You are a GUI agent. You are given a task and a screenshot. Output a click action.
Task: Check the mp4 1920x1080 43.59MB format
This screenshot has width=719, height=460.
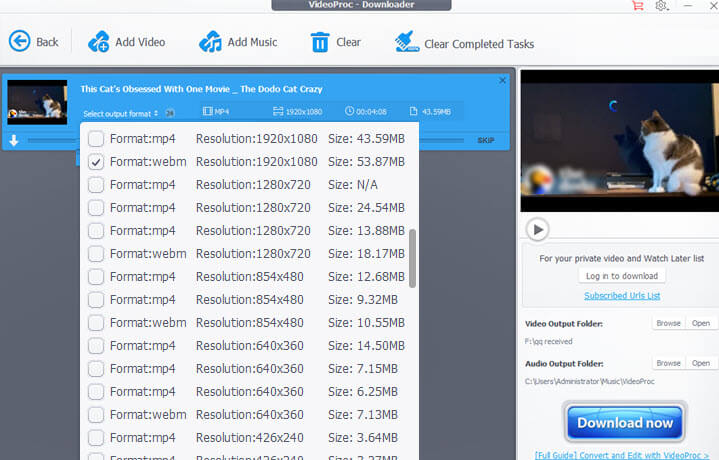[x=96, y=139]
